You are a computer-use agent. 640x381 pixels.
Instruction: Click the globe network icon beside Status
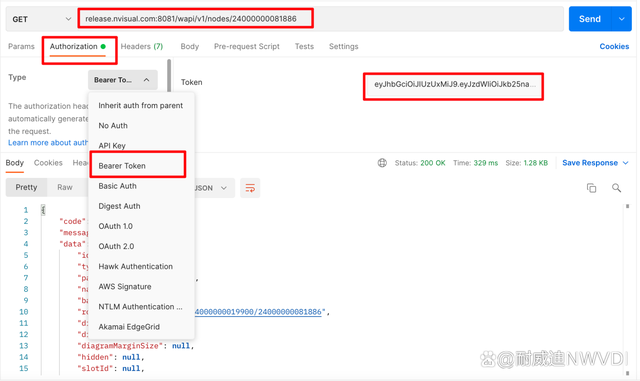382,163
